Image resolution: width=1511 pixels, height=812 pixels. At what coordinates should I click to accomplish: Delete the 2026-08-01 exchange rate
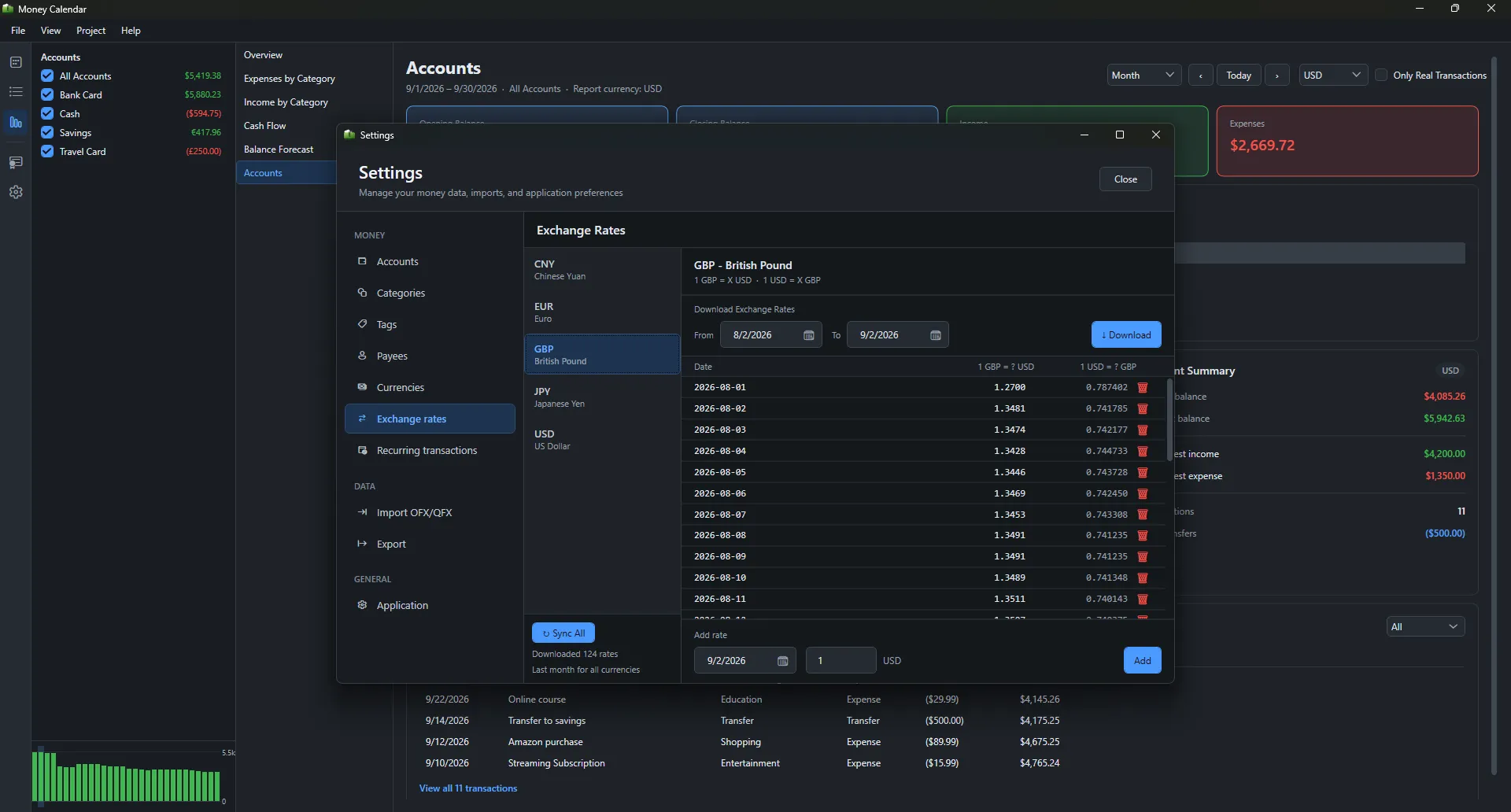click(x=1143, y=388)
